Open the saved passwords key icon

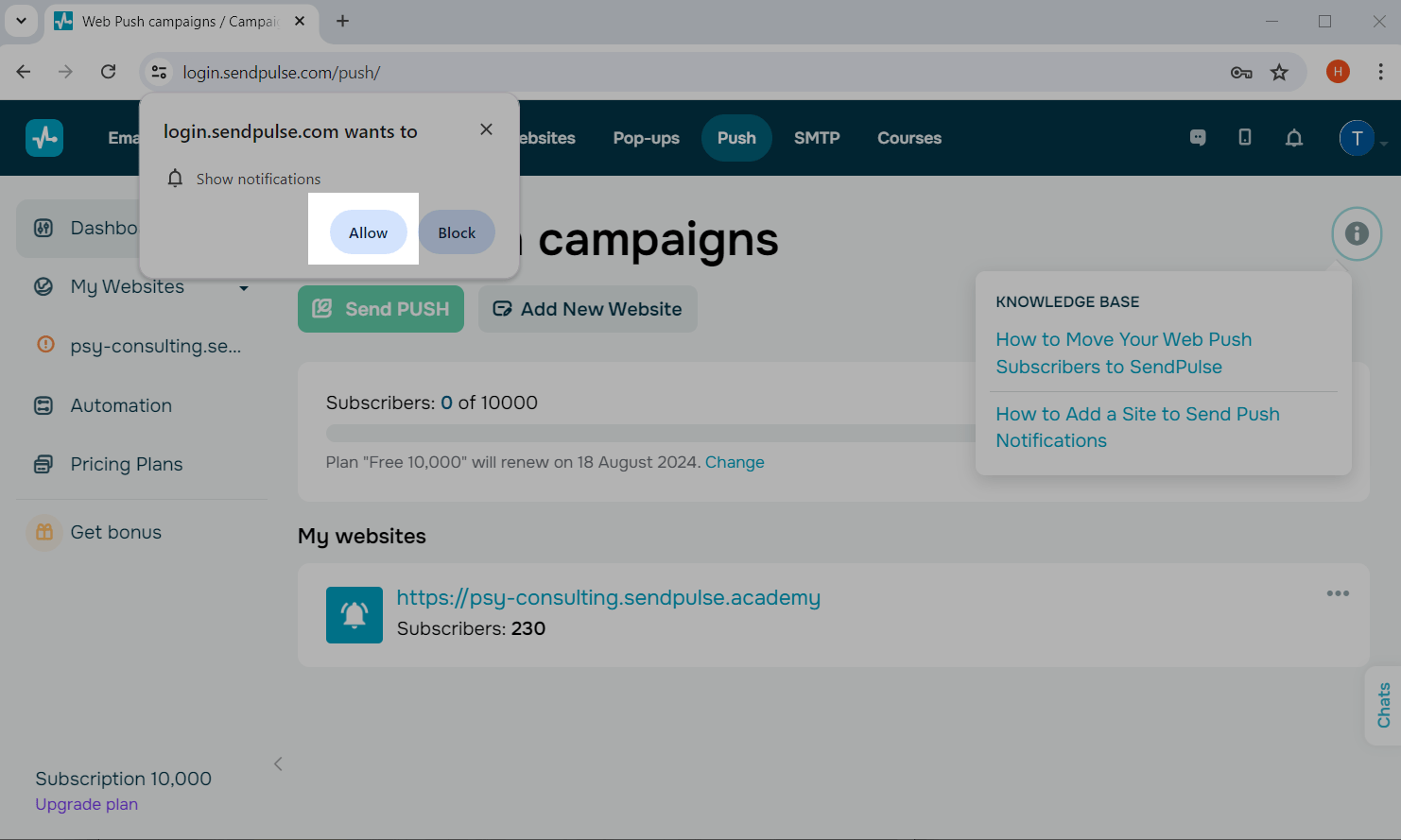point(1241,73)
